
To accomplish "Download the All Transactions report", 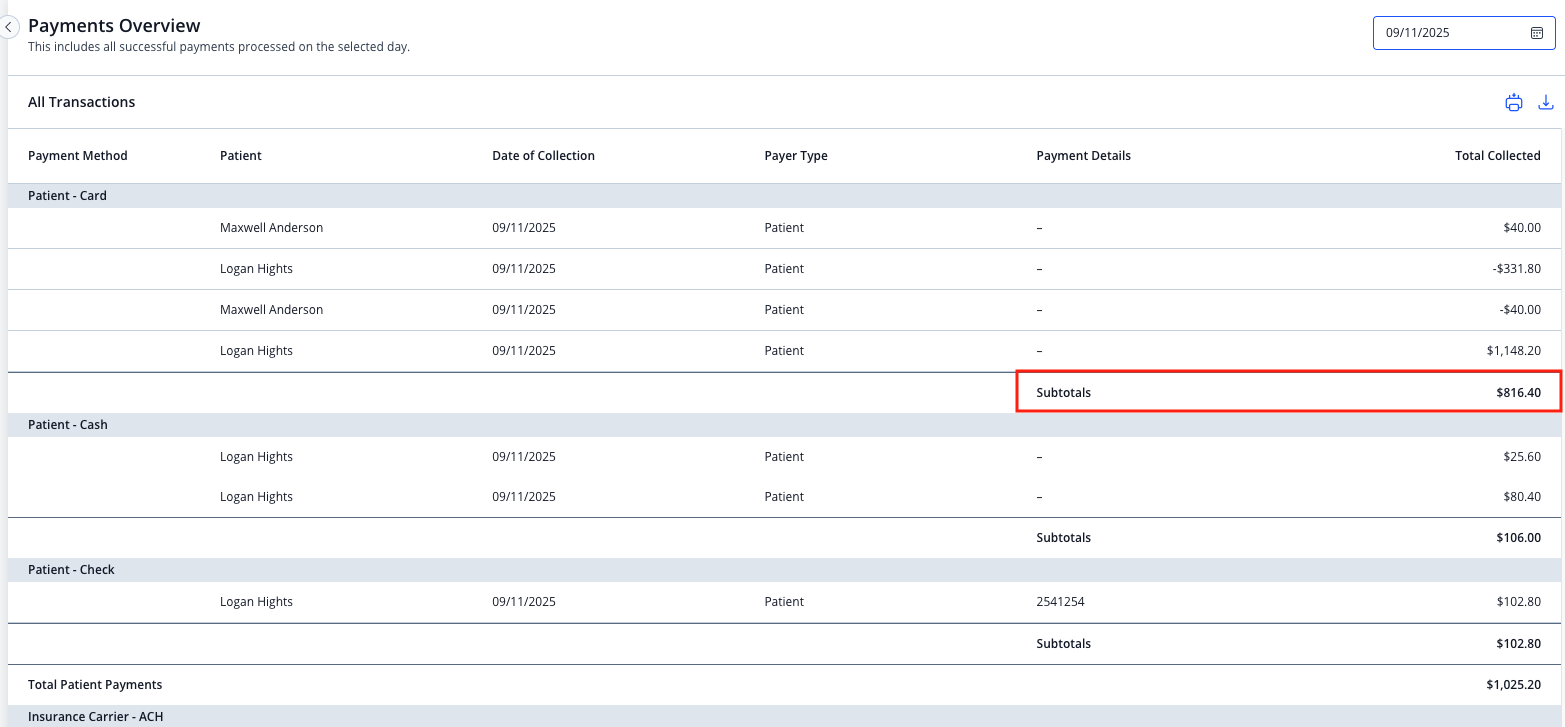I will click(1545, 102).
